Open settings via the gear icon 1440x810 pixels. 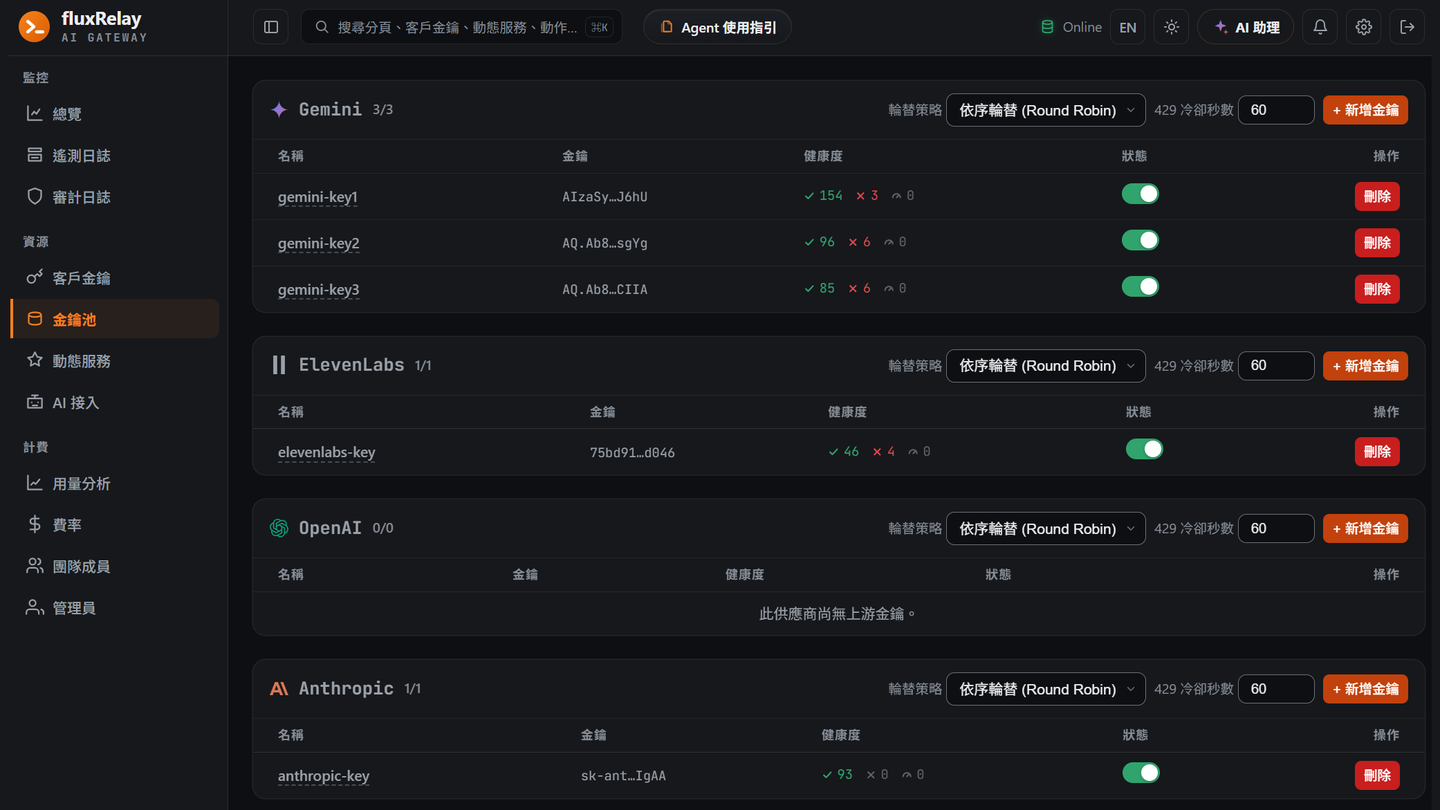(1364, 27)
